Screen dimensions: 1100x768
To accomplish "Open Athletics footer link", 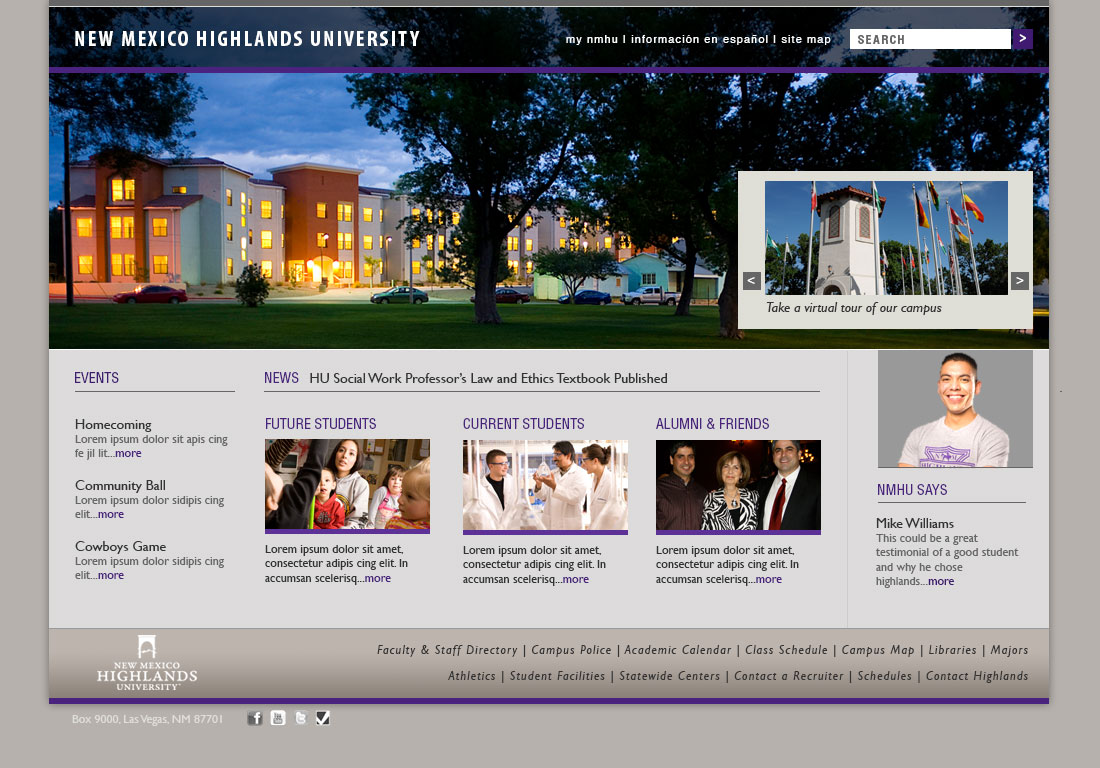I will pyautogui.click(x=471, y=676).
